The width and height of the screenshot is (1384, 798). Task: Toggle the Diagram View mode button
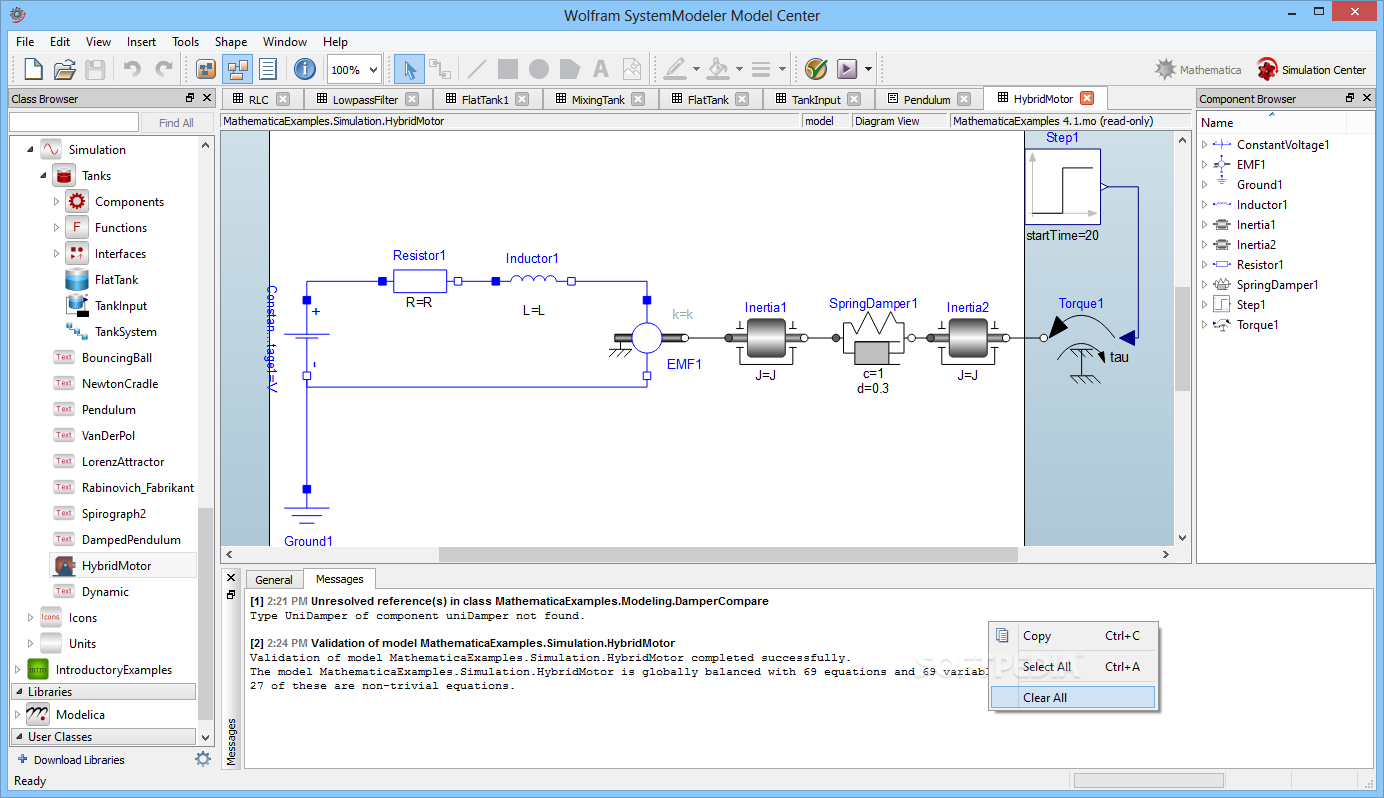tap(237, 70)
